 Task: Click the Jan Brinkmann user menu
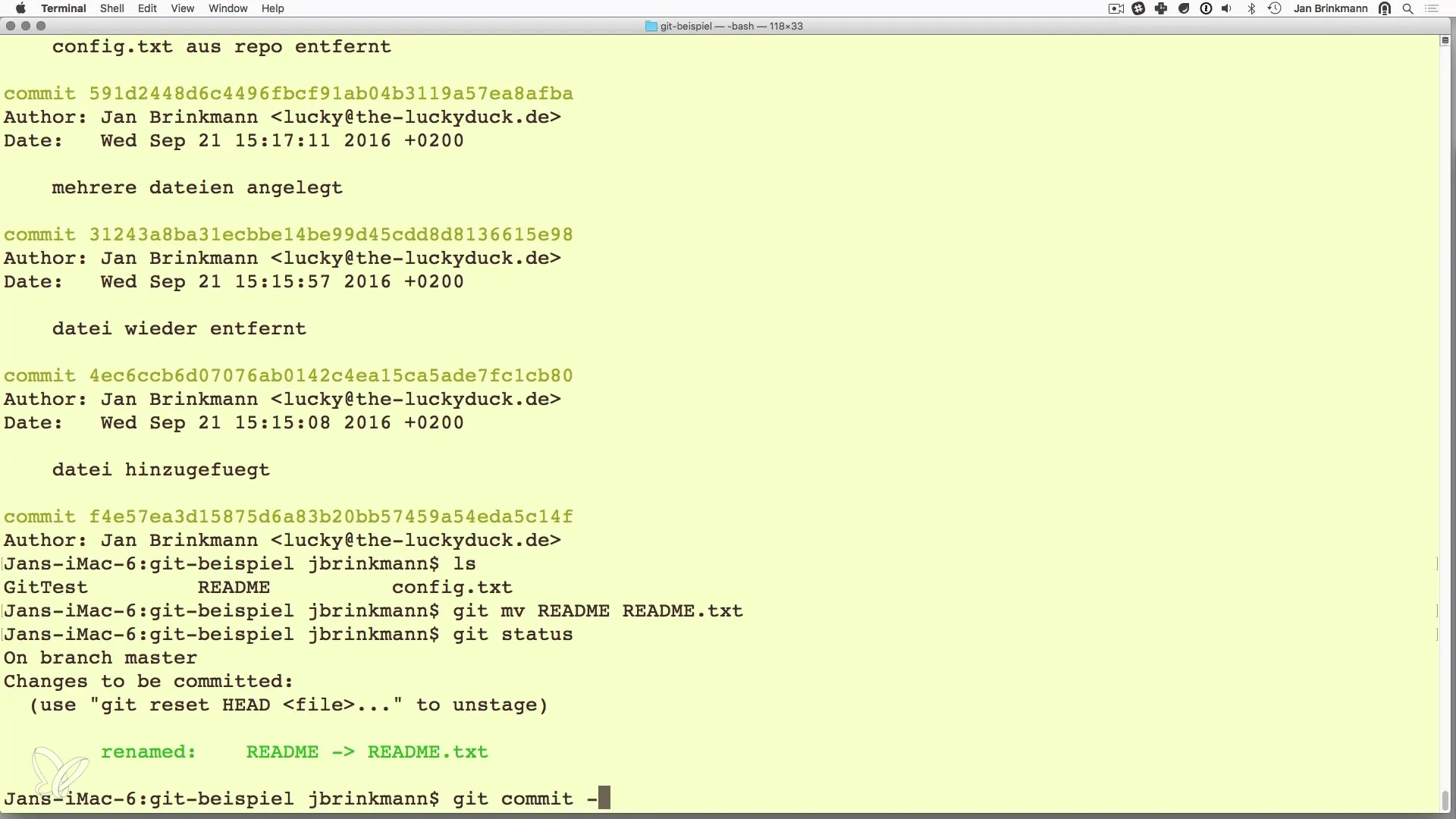[x=1330, y=8]
